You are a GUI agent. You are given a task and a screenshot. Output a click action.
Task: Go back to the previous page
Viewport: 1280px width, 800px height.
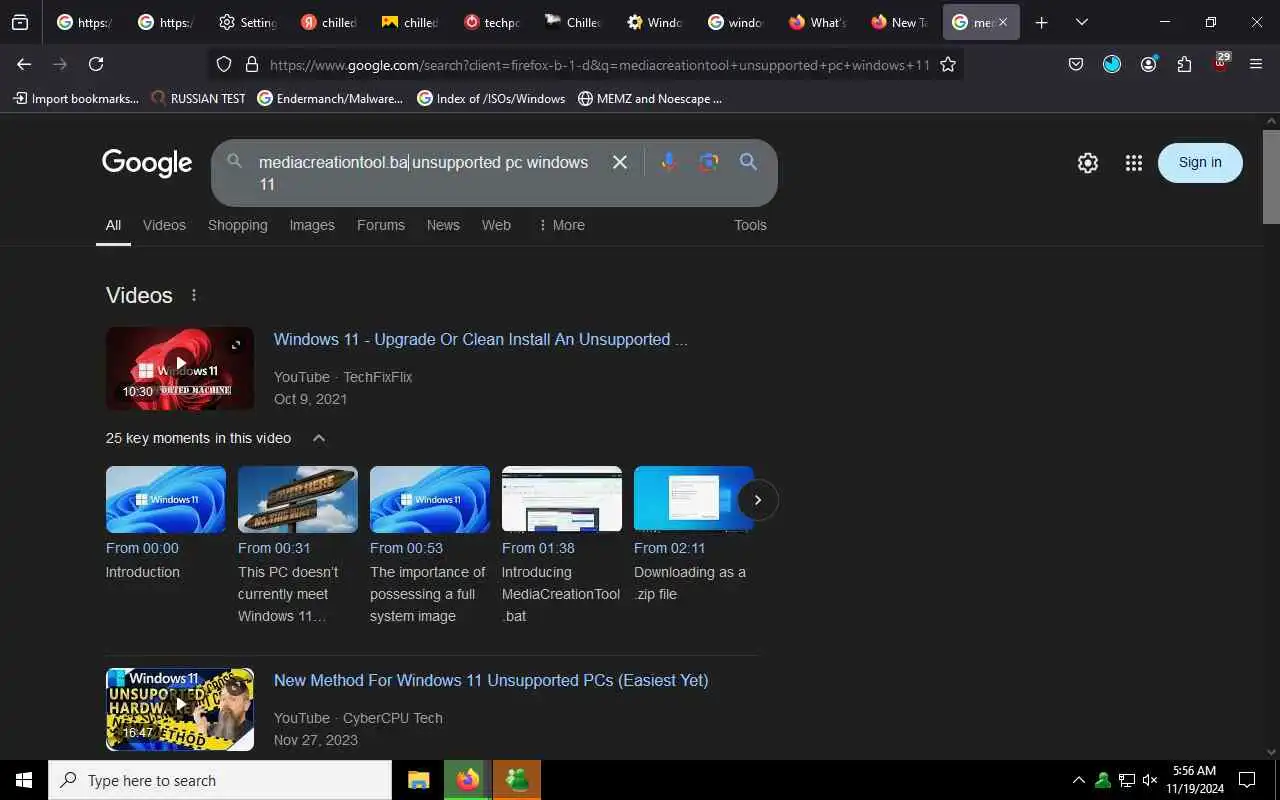click(x=24, y=64)
